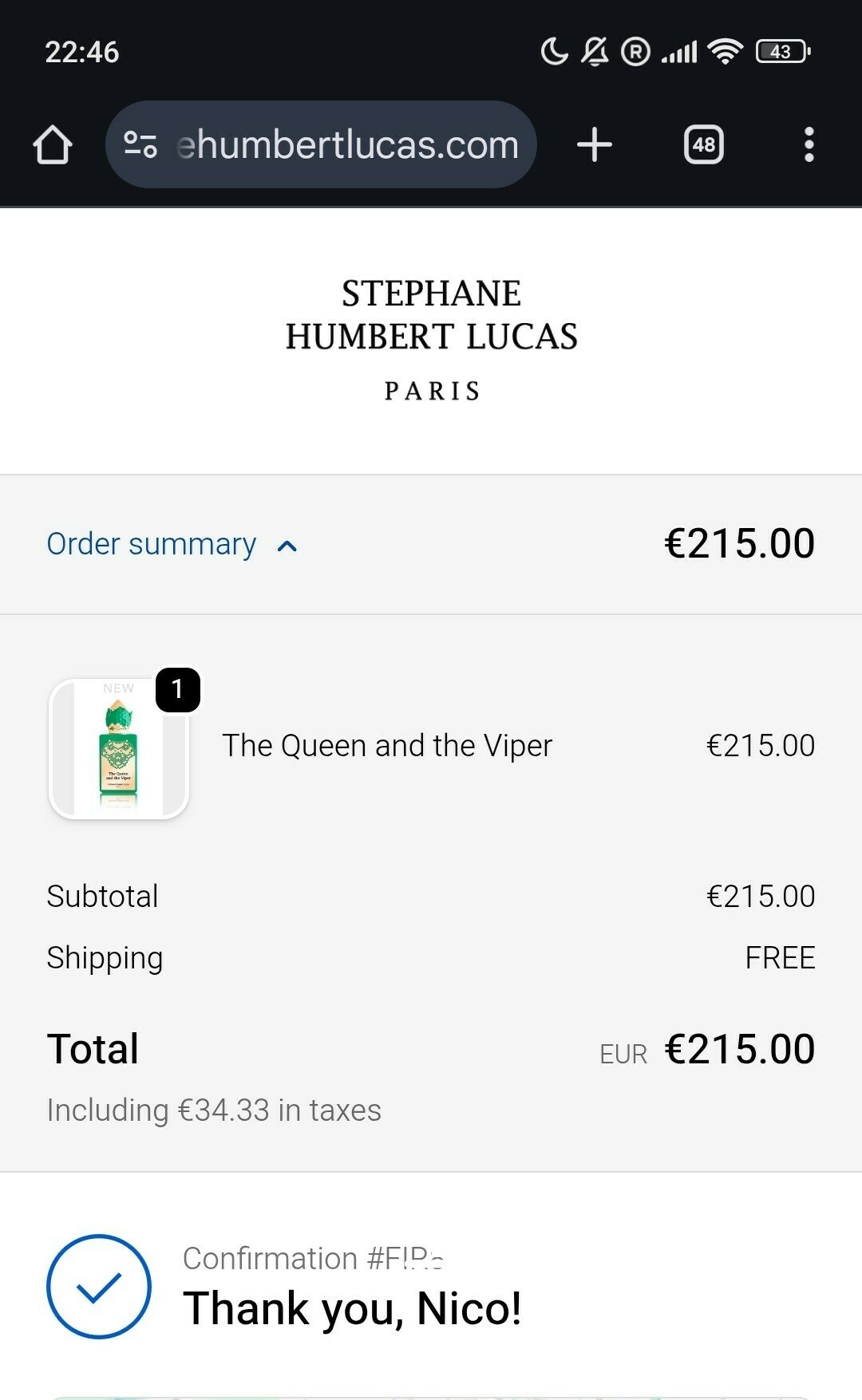This screenshot has height=1400, width=862.
Task: Open a new tab with plus icon
Action: [x=594, y=145]
